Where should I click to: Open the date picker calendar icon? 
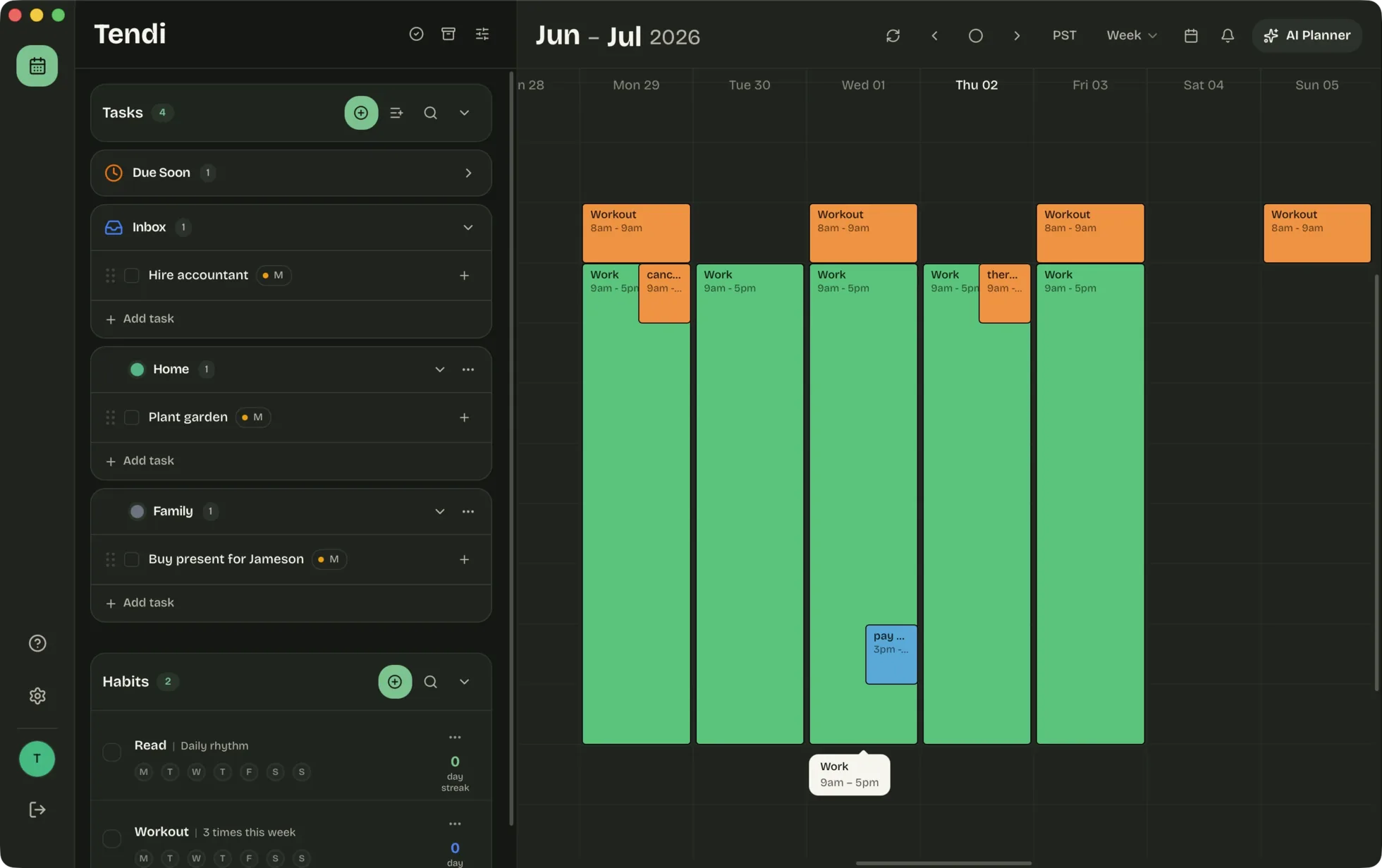(1191, 35)
